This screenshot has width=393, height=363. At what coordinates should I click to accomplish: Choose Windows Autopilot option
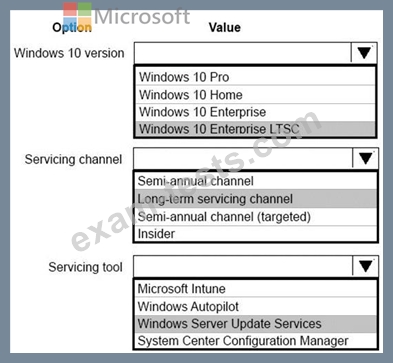click(256, 306)
